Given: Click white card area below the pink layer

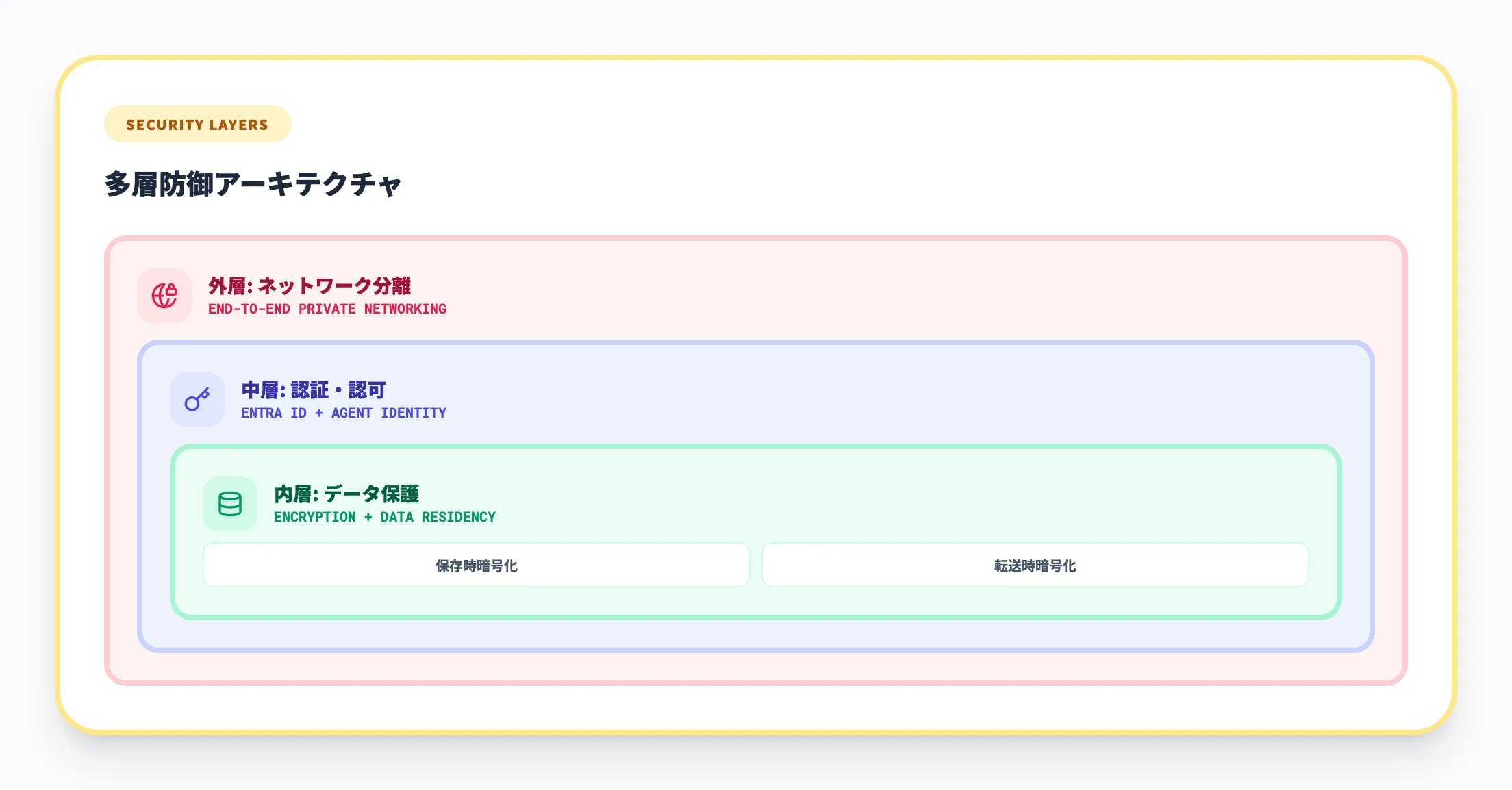Looking at the screenshot, I should tap(756, 706).
